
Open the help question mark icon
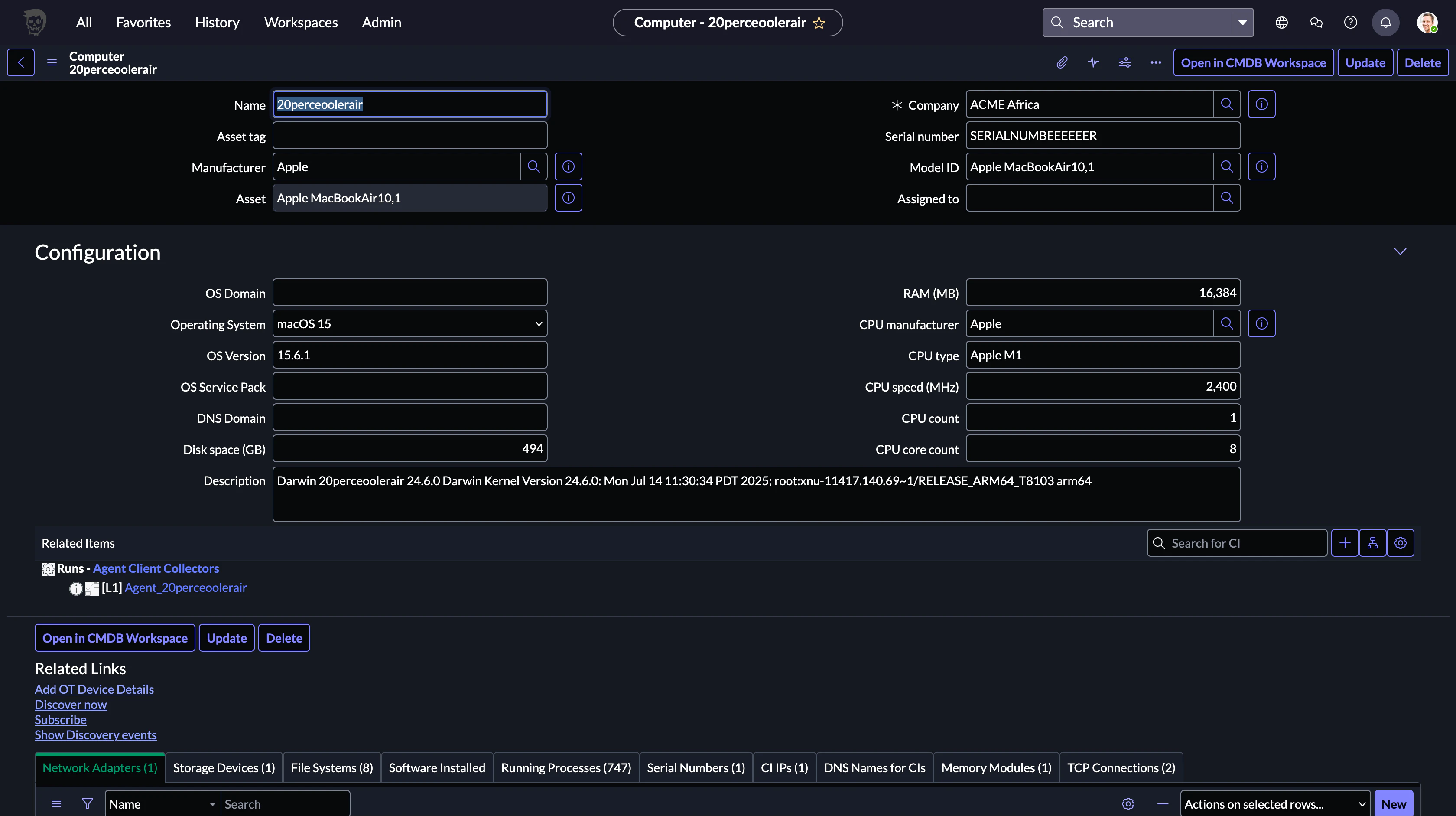(x=1350, y=23)
